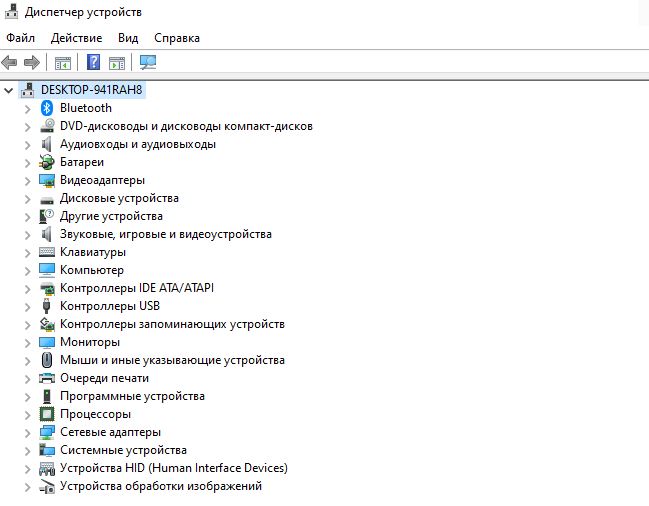
Task: Click the Очереди печати printer icon
Action: pyautogui.click(x=47, y=378)
